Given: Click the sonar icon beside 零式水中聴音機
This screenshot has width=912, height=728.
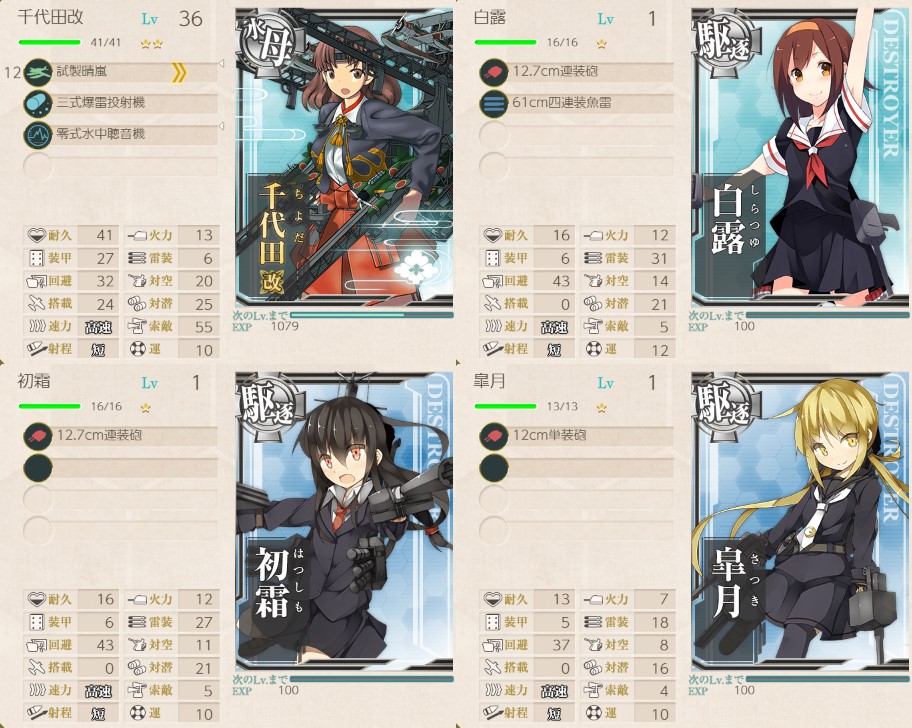Looking at the screenshot, I should (x=38, y=135).
